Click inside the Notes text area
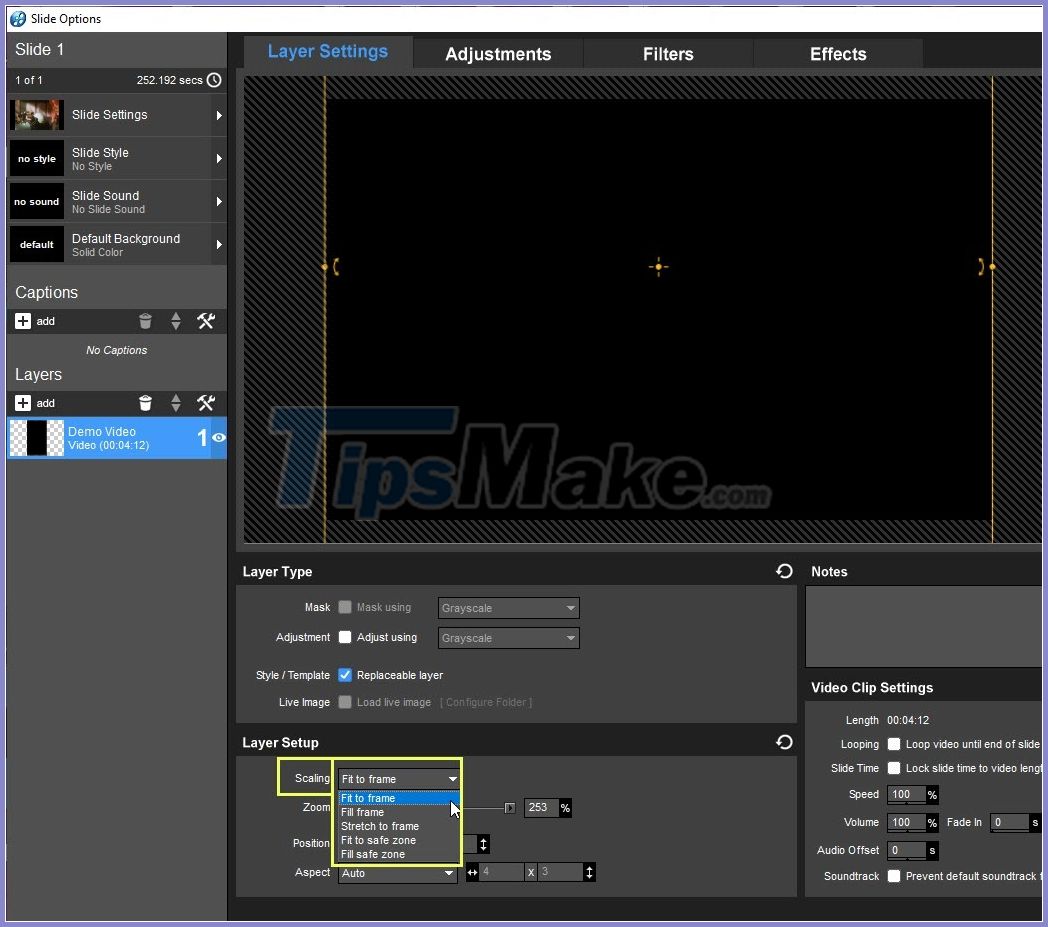 coord(922,625)
